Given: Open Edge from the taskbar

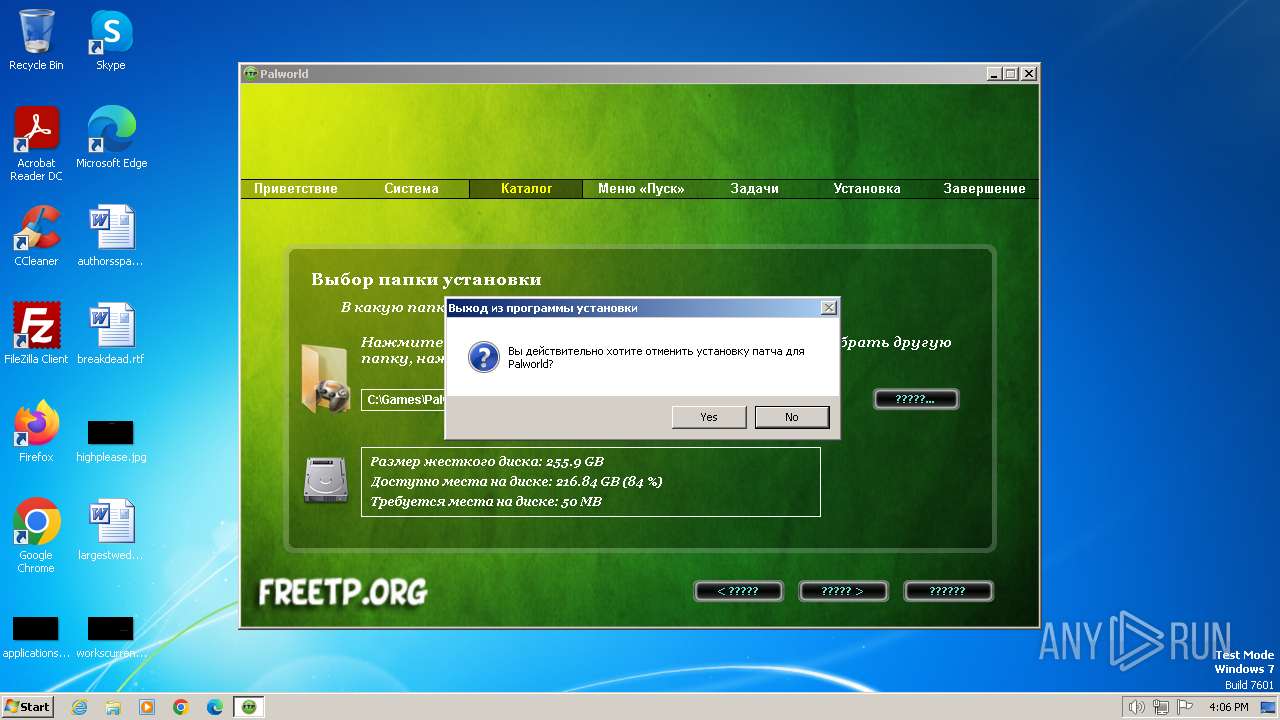Looking at the screenshot, I should point(215,707).
